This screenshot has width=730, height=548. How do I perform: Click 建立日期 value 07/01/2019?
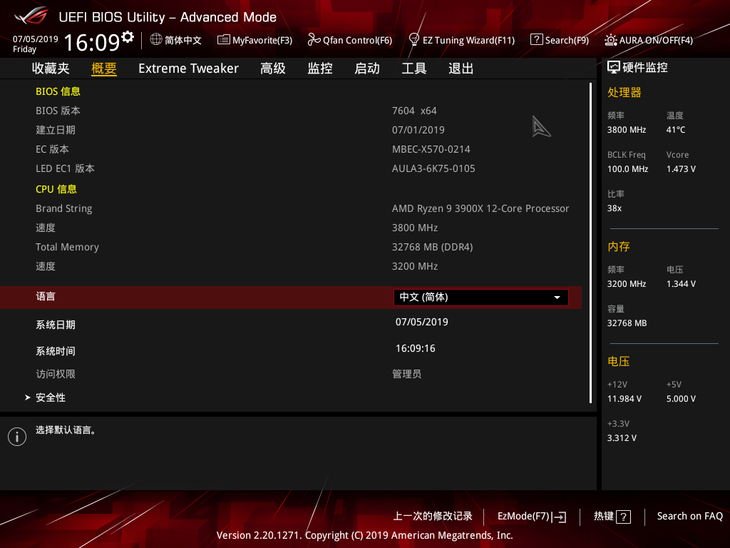(418, 130)
